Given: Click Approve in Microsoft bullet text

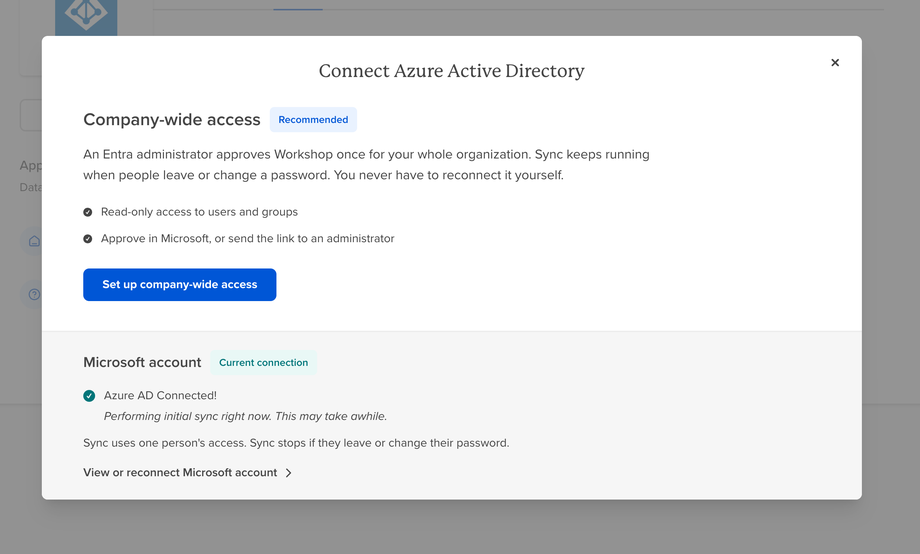Looking at the screenshot, I should 248,239.
